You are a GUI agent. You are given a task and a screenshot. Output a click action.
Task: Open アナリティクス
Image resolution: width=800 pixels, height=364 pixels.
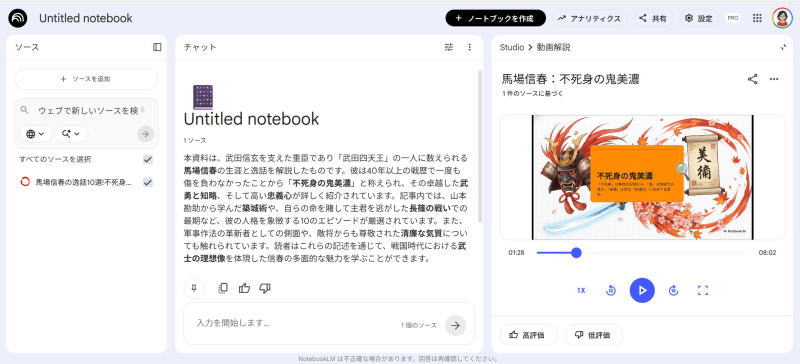tap(589, 18)
